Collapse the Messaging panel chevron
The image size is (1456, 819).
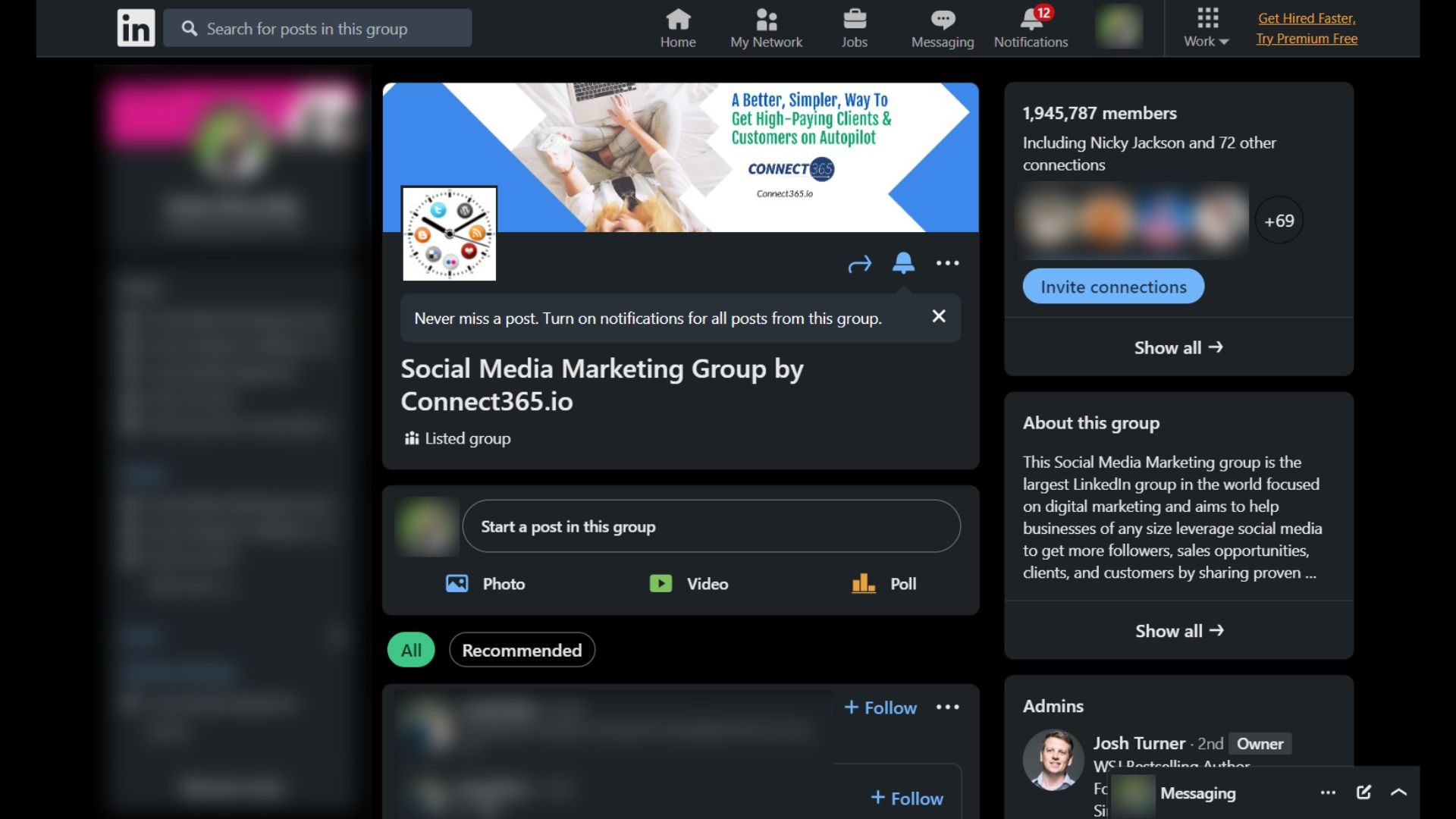(x=1398, y=792)
